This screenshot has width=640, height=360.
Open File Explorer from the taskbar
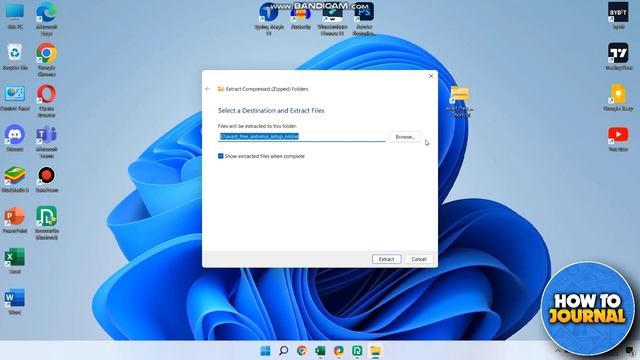pyautogui.click(x=375, y=351)
